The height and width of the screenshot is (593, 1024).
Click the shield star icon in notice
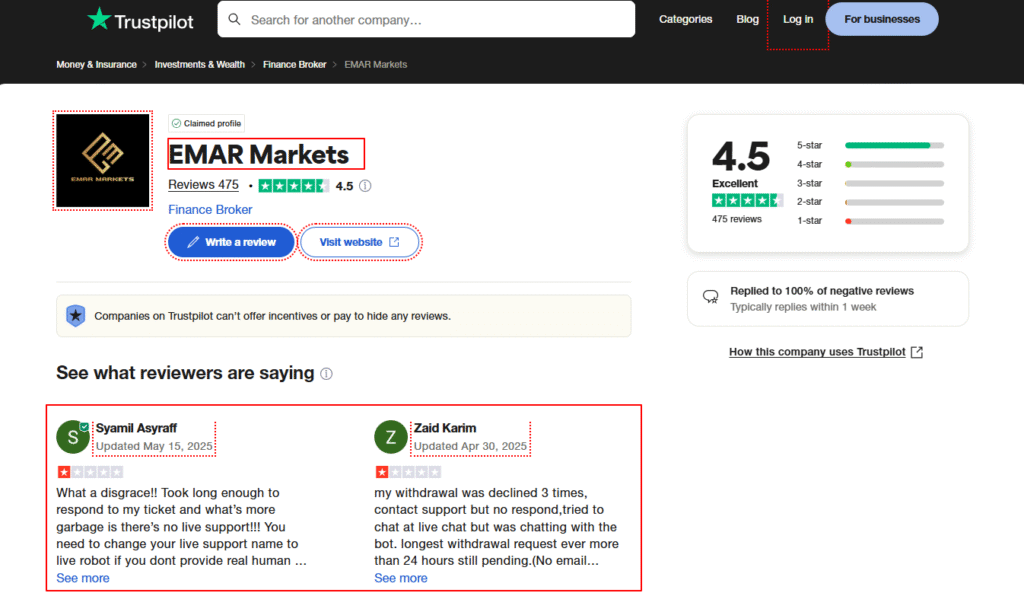[x=76, y=316]
